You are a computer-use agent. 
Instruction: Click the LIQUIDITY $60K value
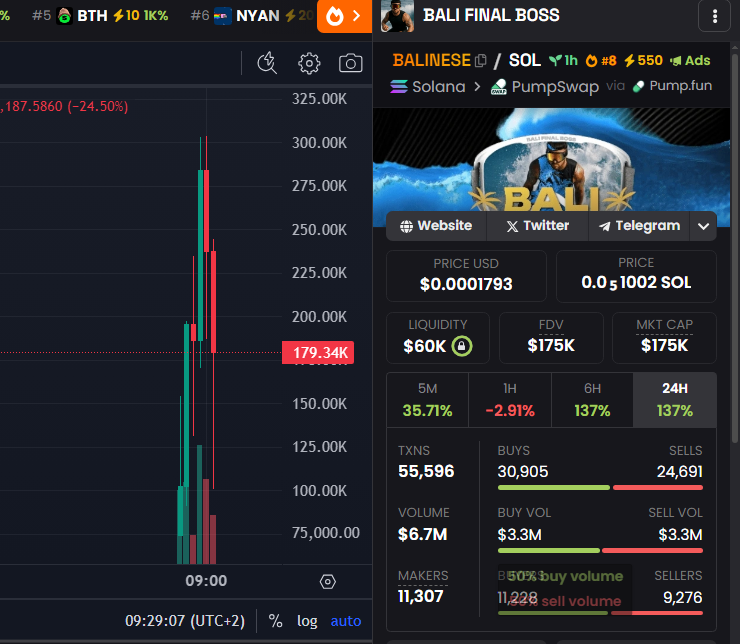(424, 346)
